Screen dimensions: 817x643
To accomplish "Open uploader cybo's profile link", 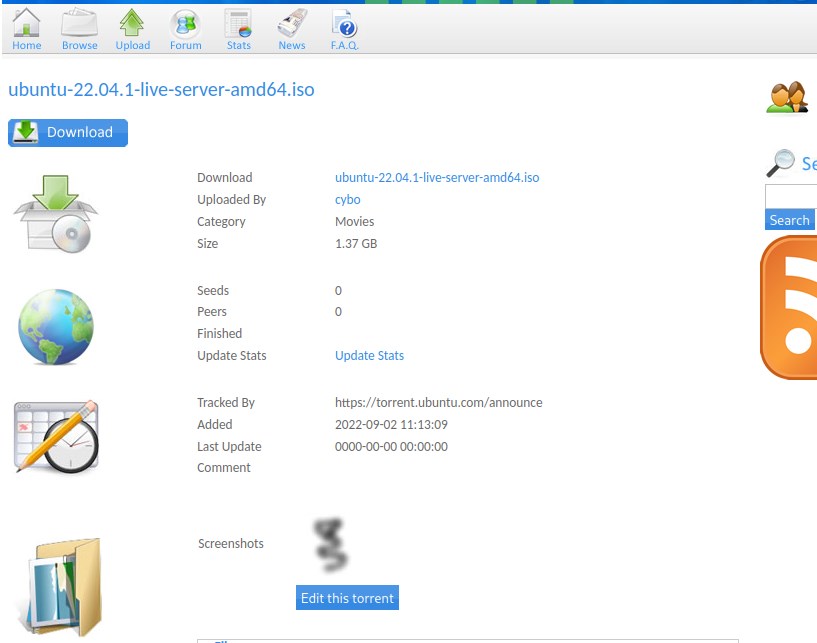I will pyautogui.click(x=347, y=200).
